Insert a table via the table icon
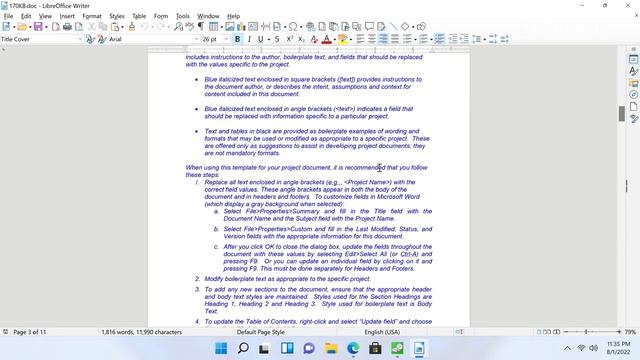This screenshot has height=360, width=640. (213, 27)
